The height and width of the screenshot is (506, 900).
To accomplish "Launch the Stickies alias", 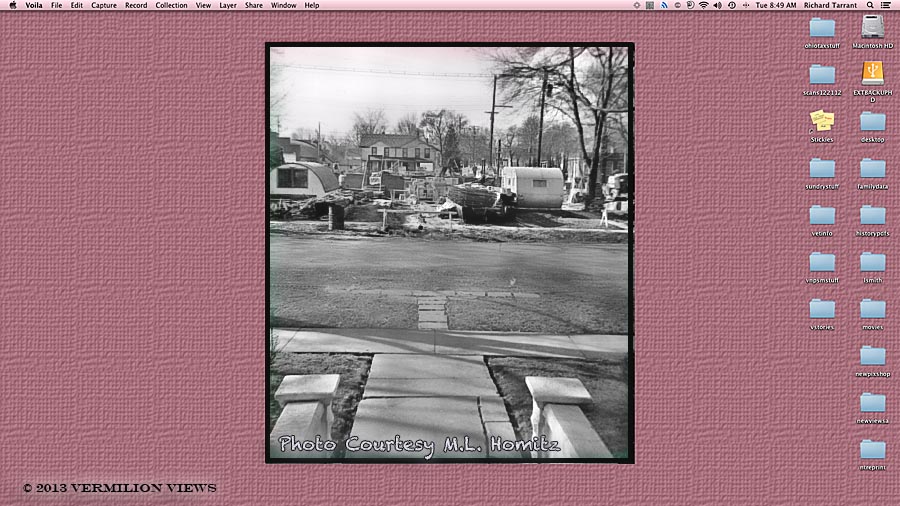I will point(822,121).
